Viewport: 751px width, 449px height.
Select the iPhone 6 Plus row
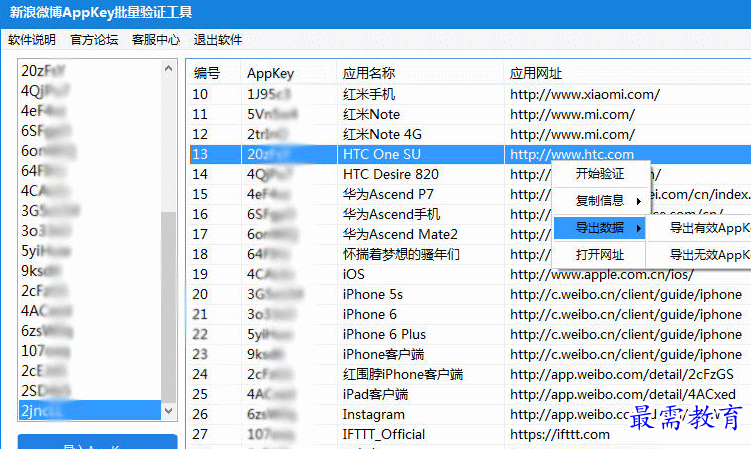pos(470,334)
